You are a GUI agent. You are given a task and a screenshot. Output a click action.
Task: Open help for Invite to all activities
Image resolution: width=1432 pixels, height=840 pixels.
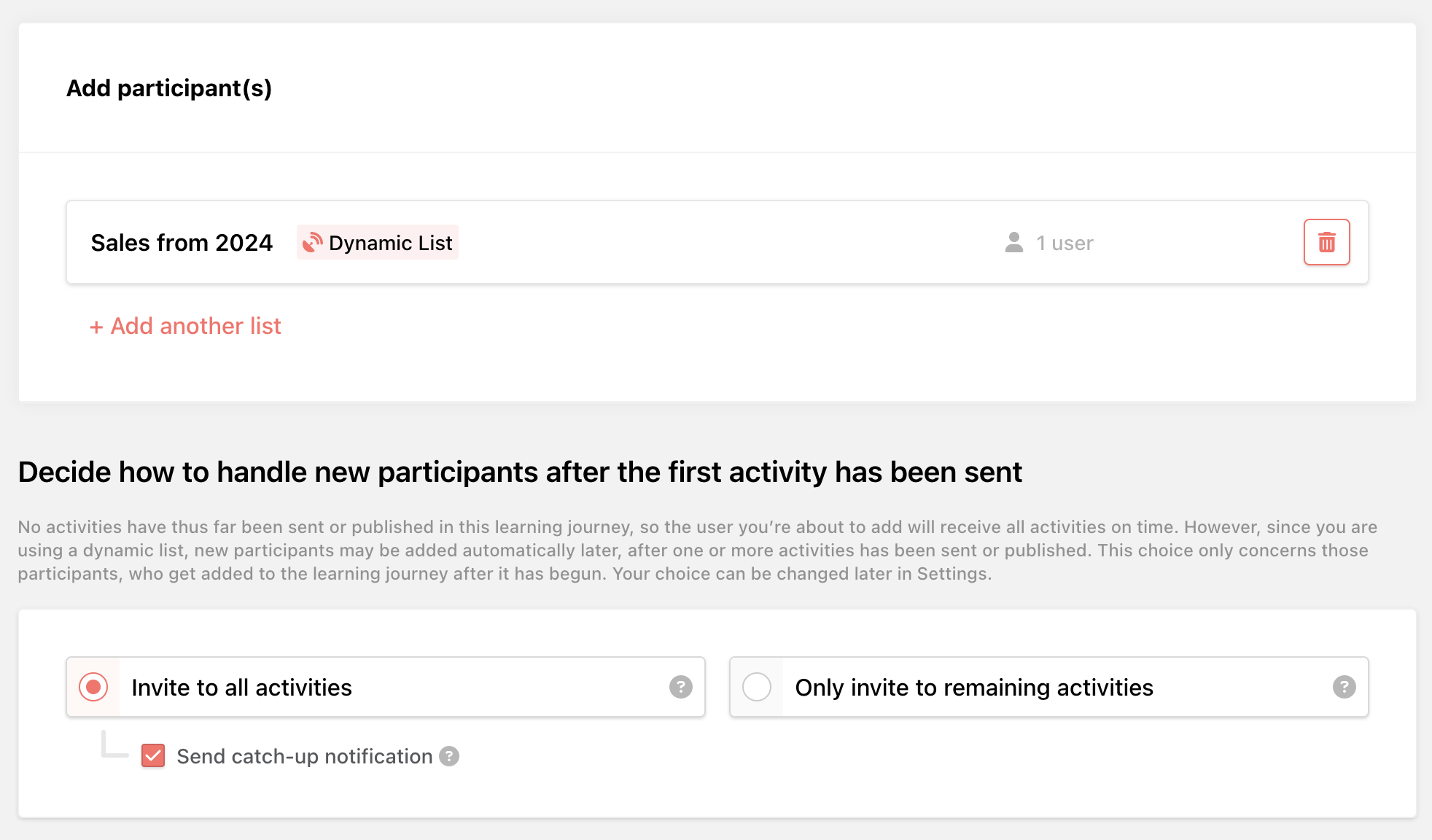(x=680, y=687)
